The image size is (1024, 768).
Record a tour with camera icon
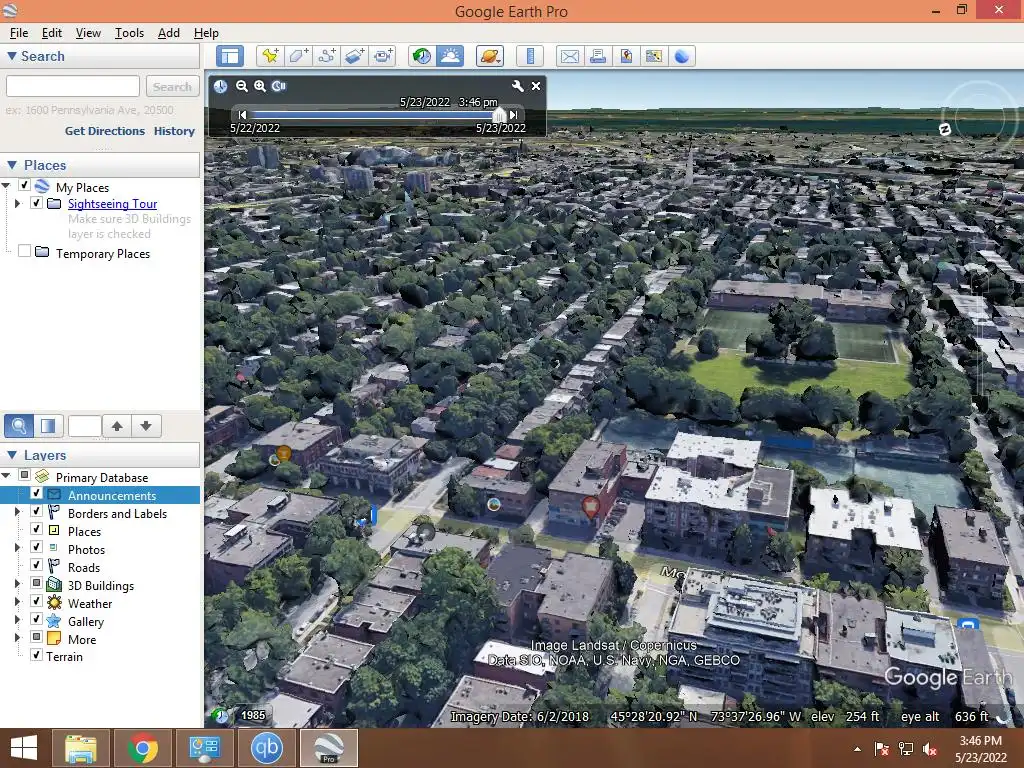383,56
